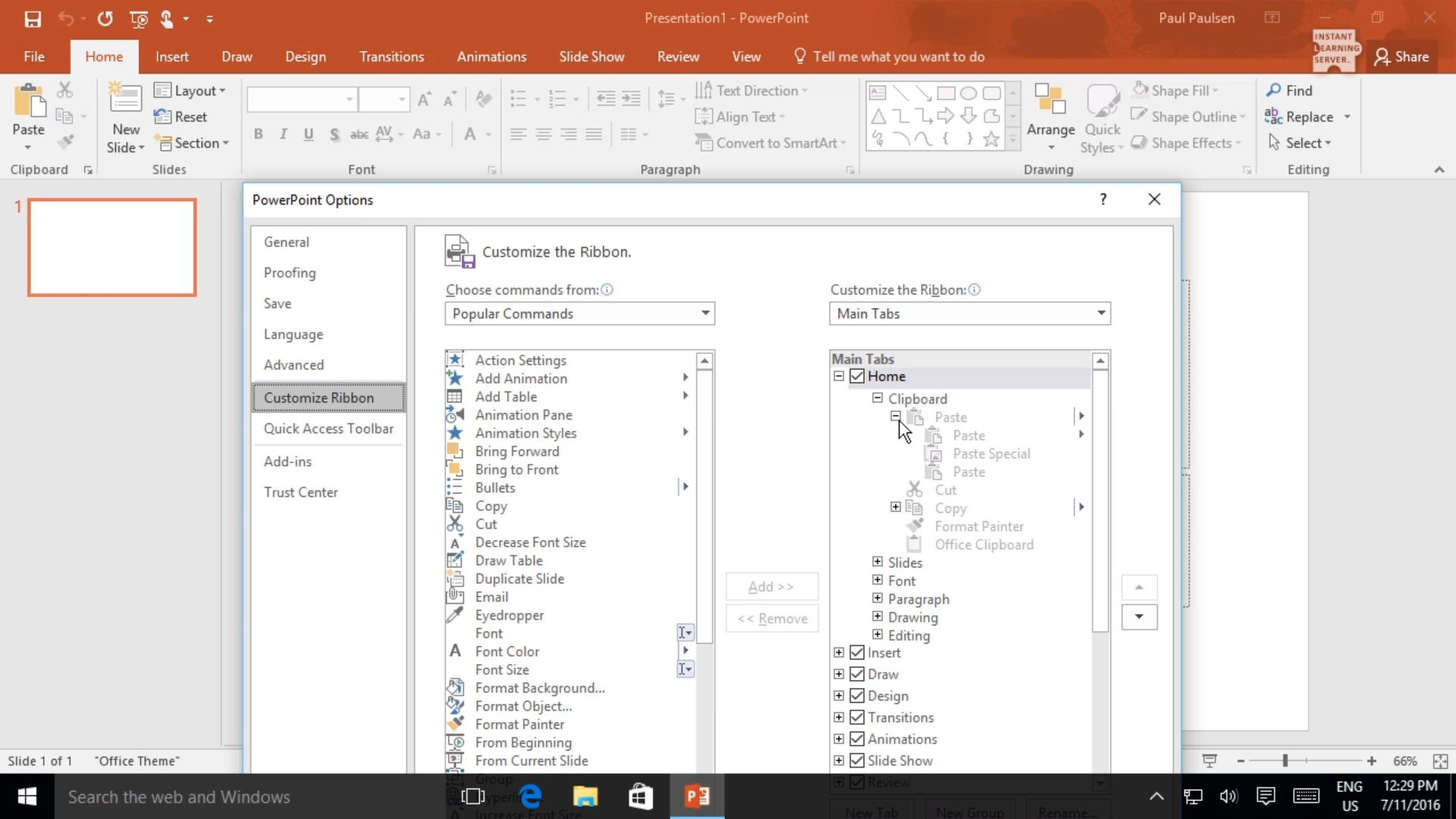
Task: Expand the Paragraph group in tree
Action: point(877,598)
